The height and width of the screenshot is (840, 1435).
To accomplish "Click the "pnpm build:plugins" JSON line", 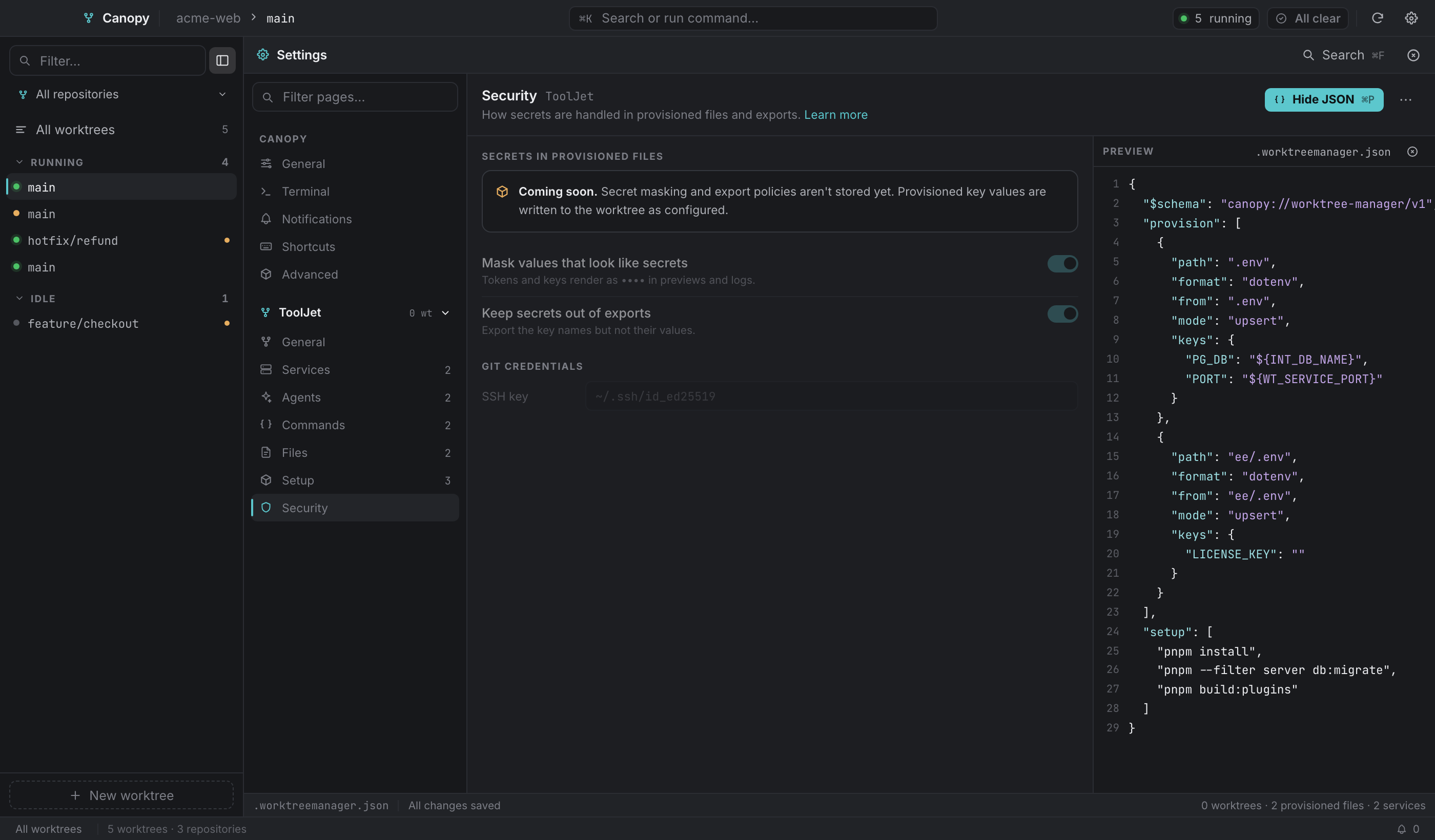I will (1227, 689).
